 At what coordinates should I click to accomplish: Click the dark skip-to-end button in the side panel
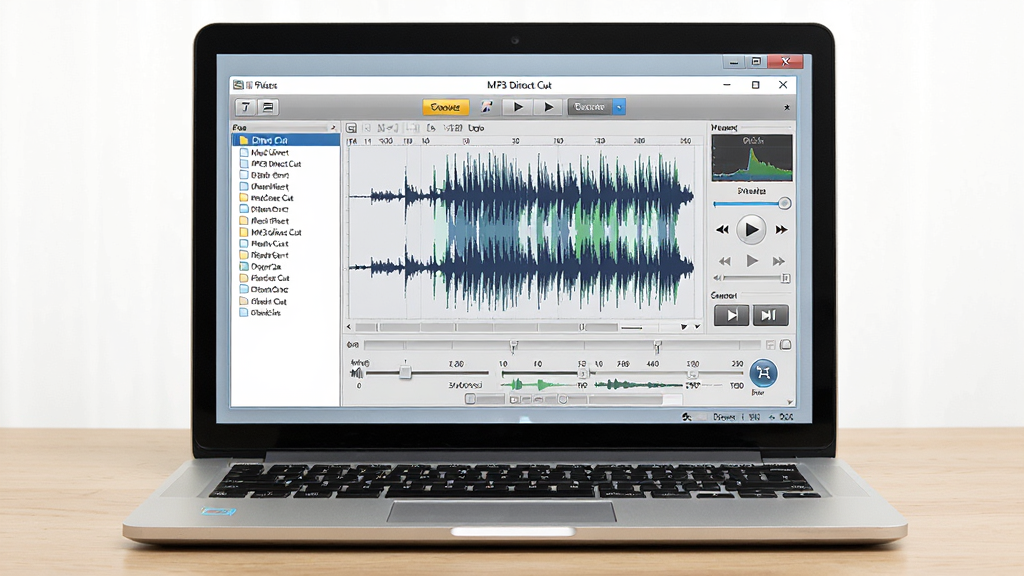coord(770,315)
